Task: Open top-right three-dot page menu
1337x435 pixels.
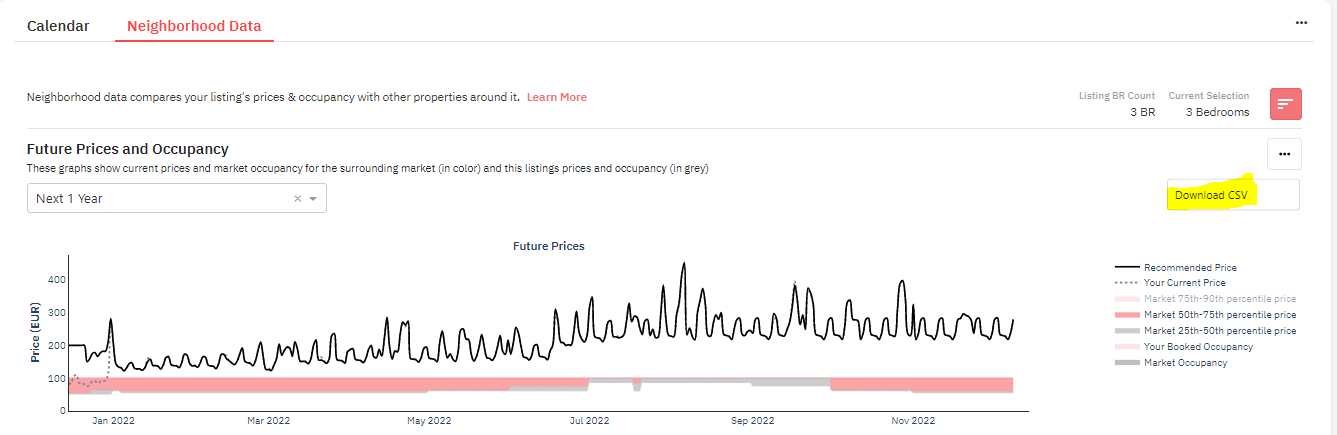Action: 1301,22
